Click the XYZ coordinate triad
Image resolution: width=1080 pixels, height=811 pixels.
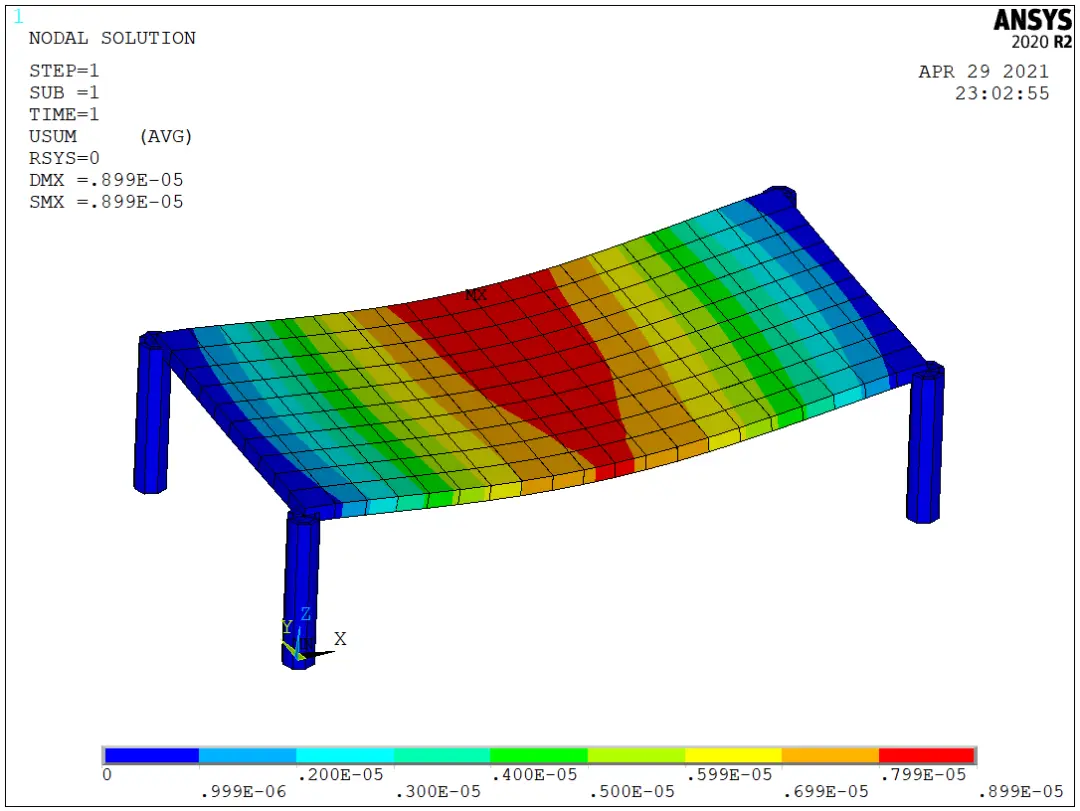click(x=313, y=635)
